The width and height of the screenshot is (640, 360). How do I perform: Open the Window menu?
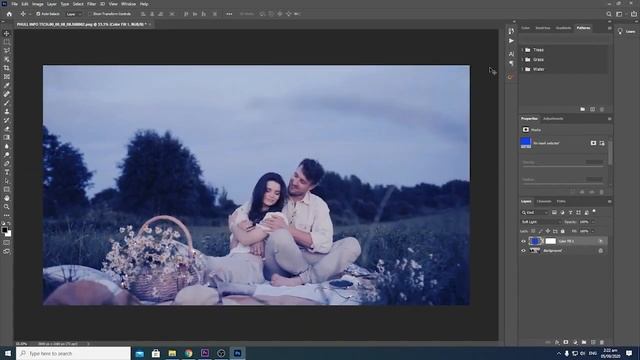pyautogui.click(x=128, y=4)
